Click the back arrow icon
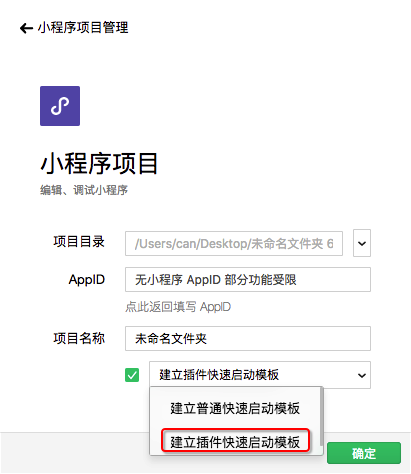 [26, 28]
